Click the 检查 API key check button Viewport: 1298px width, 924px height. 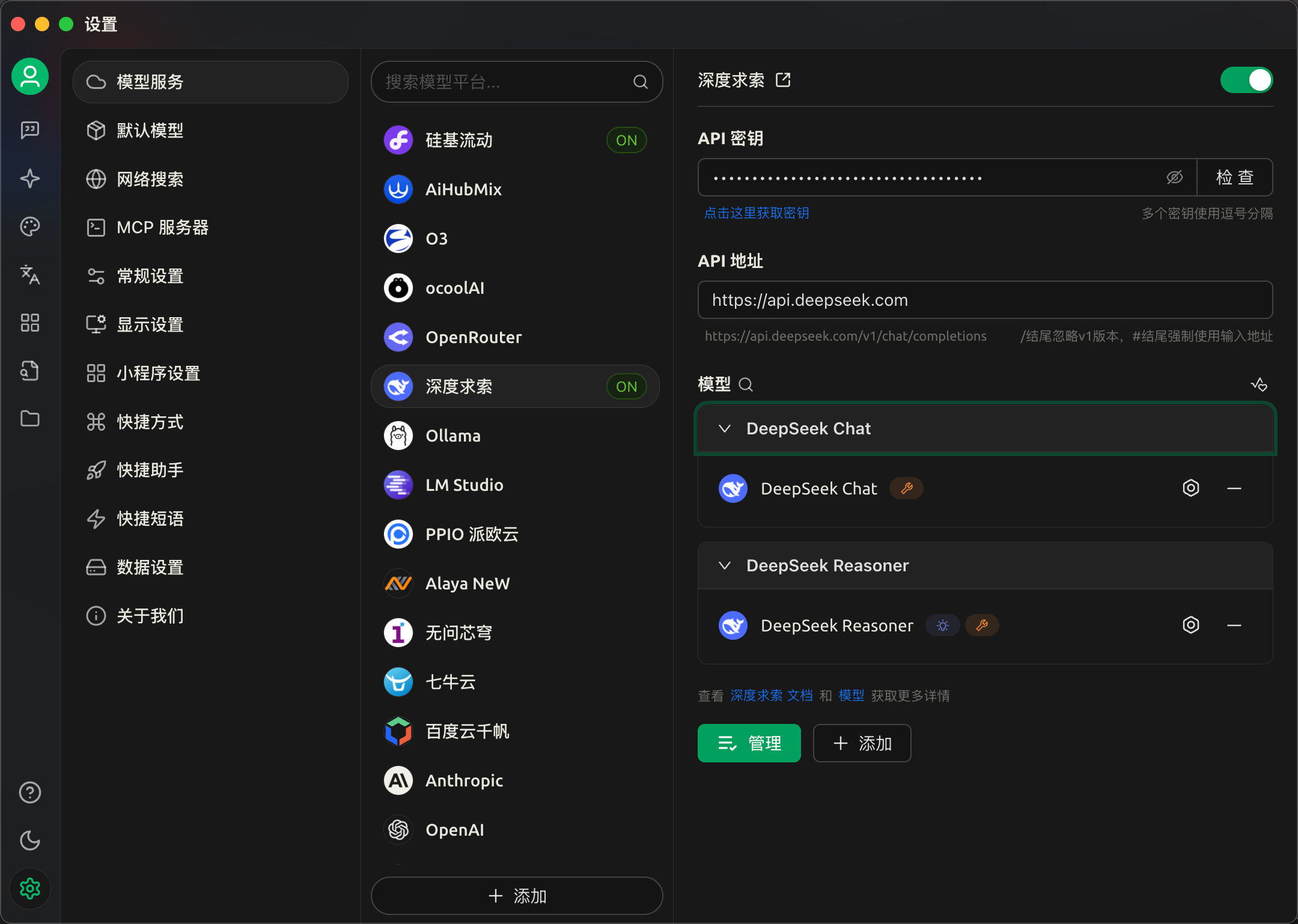tap(1235, 177)
